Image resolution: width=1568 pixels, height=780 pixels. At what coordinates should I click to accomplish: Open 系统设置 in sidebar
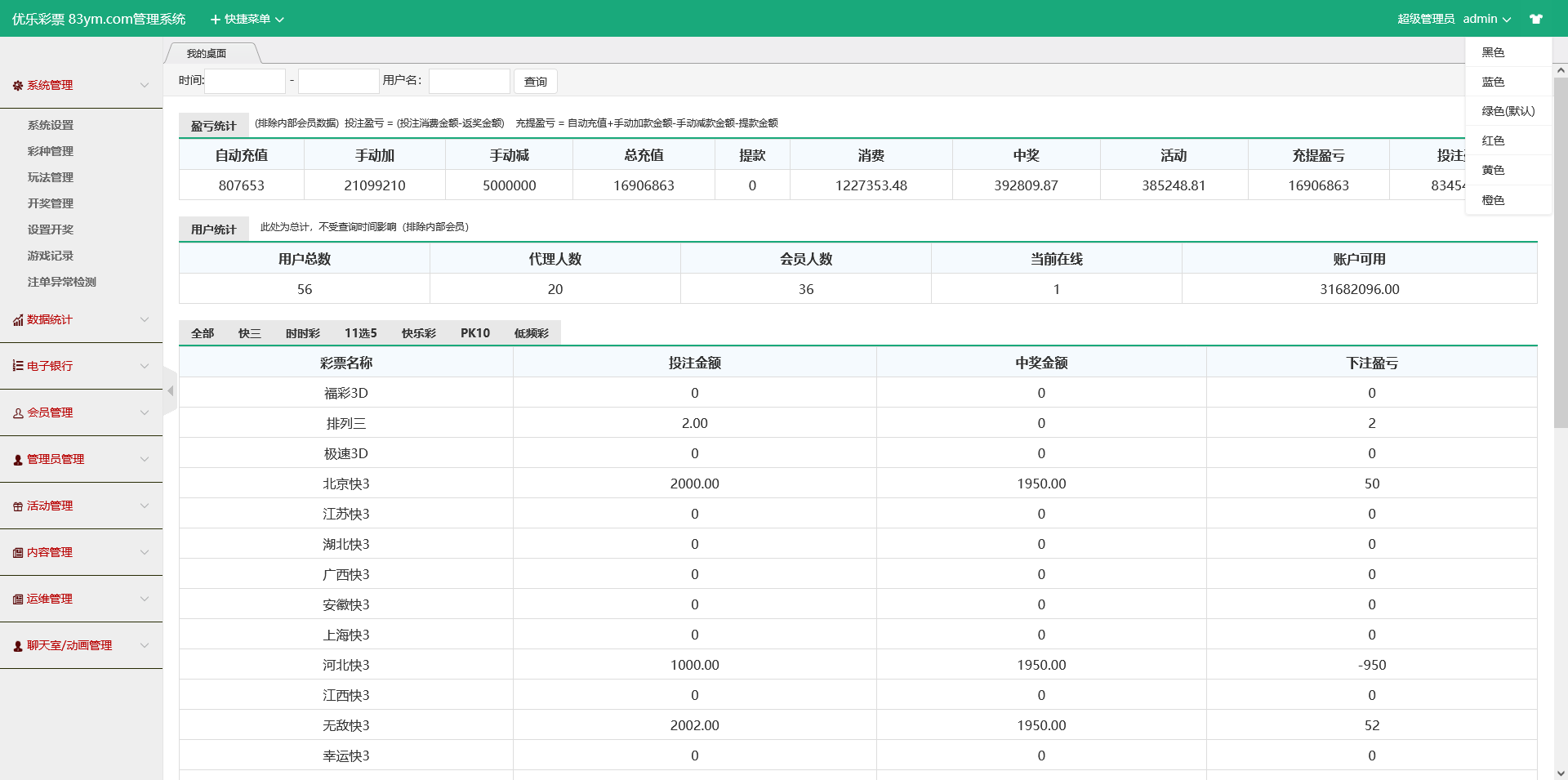click(51, 125)
